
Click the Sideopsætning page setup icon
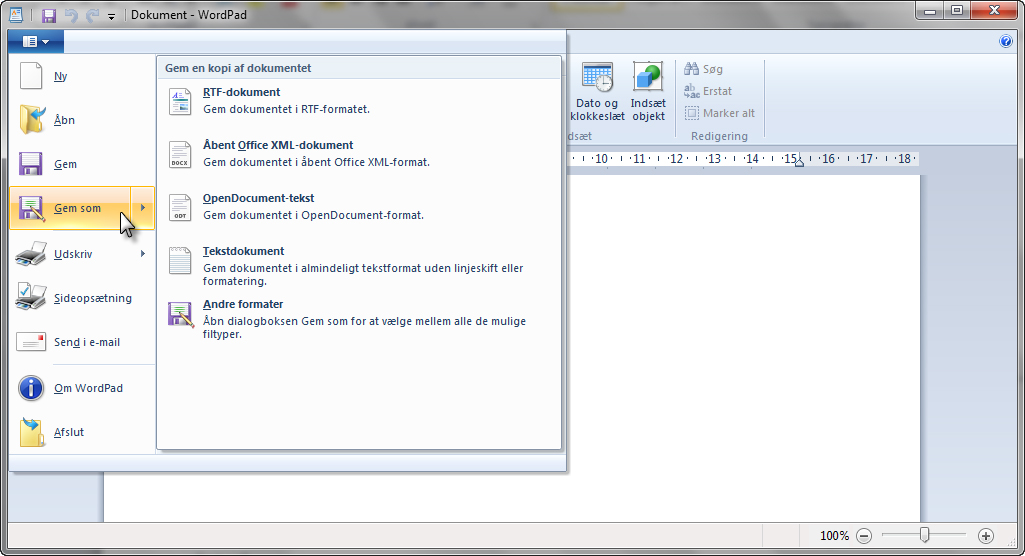click(31, 297)
